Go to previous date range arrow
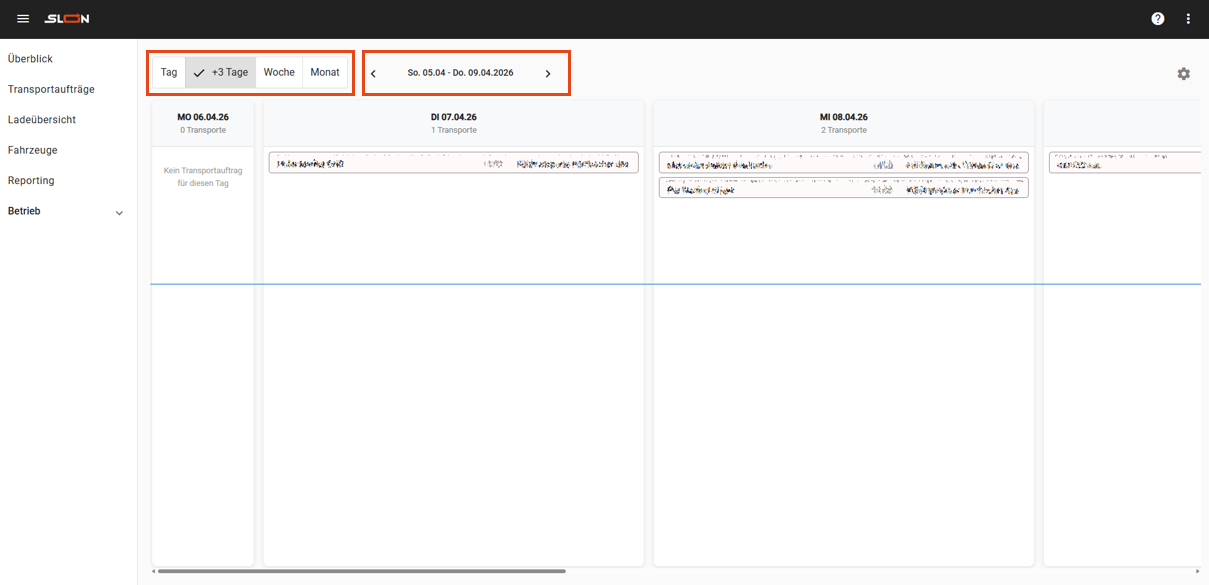The width and height of the screenshot is (1209, 585). (x=374, y=74)
